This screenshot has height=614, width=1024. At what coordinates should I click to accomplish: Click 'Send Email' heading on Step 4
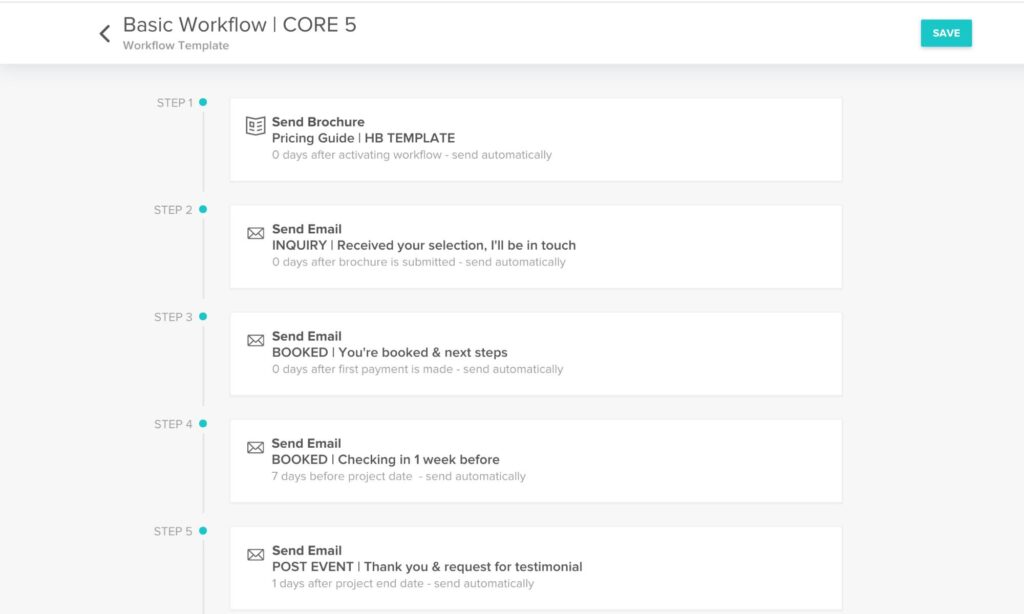click(307, 443)
